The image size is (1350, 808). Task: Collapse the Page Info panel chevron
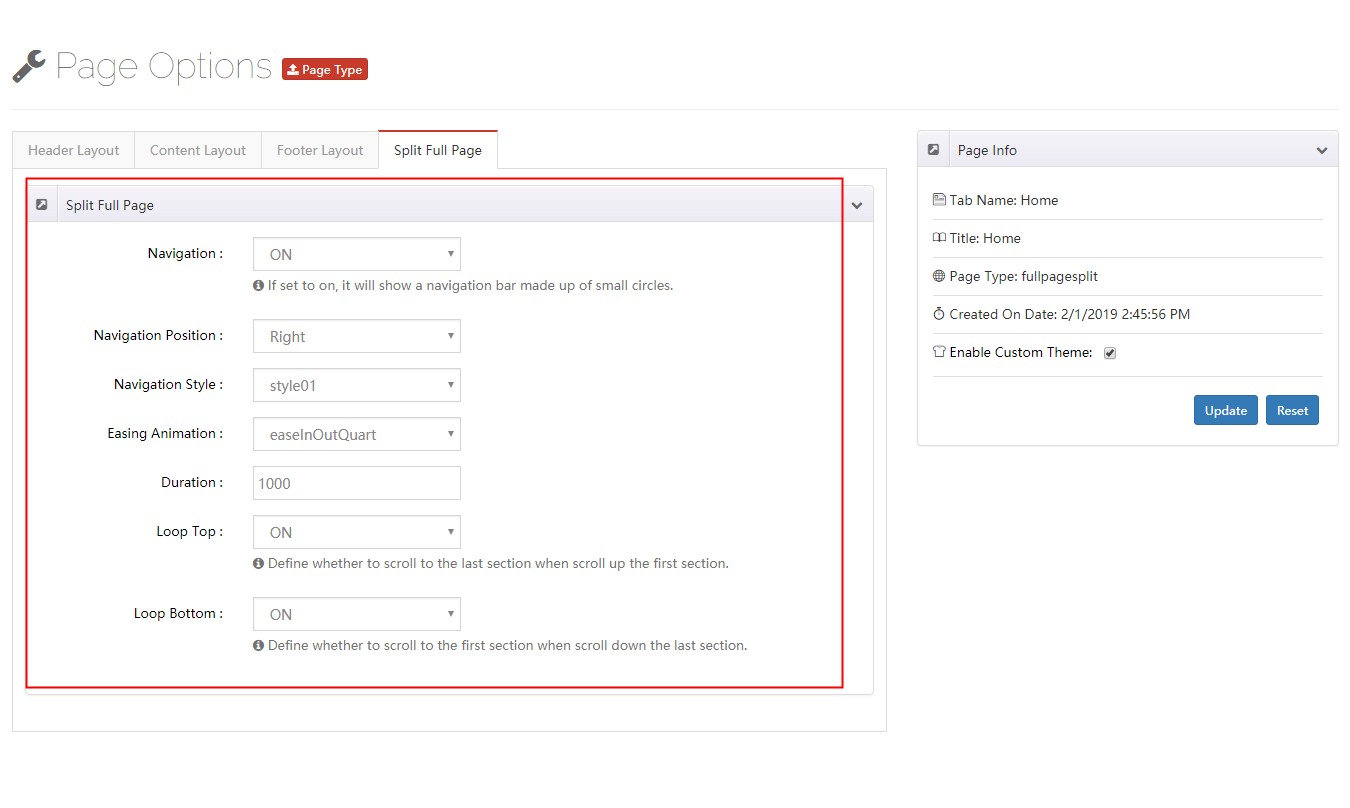point(1322,150)
